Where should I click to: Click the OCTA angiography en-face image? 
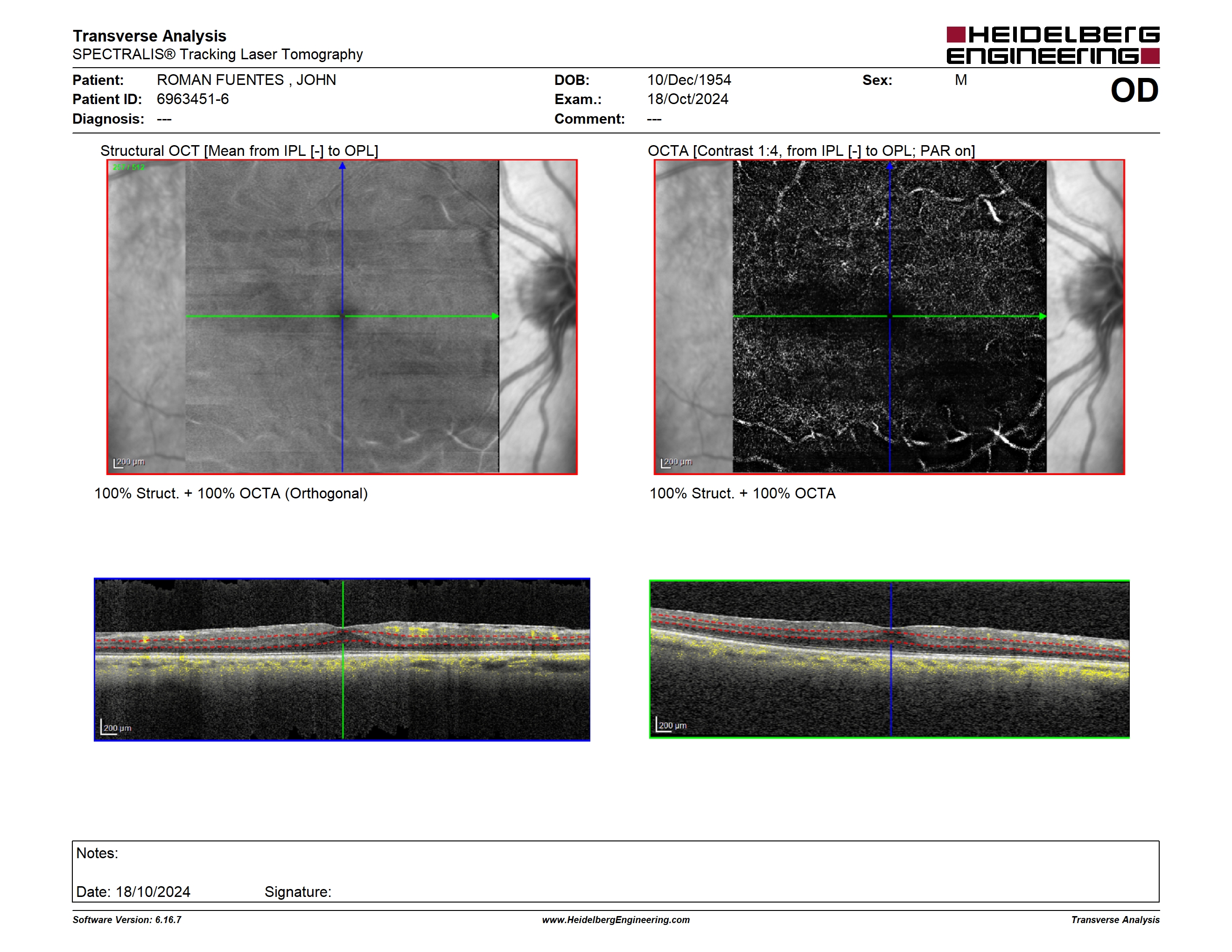pyautogui.click(x=889, y=317)
